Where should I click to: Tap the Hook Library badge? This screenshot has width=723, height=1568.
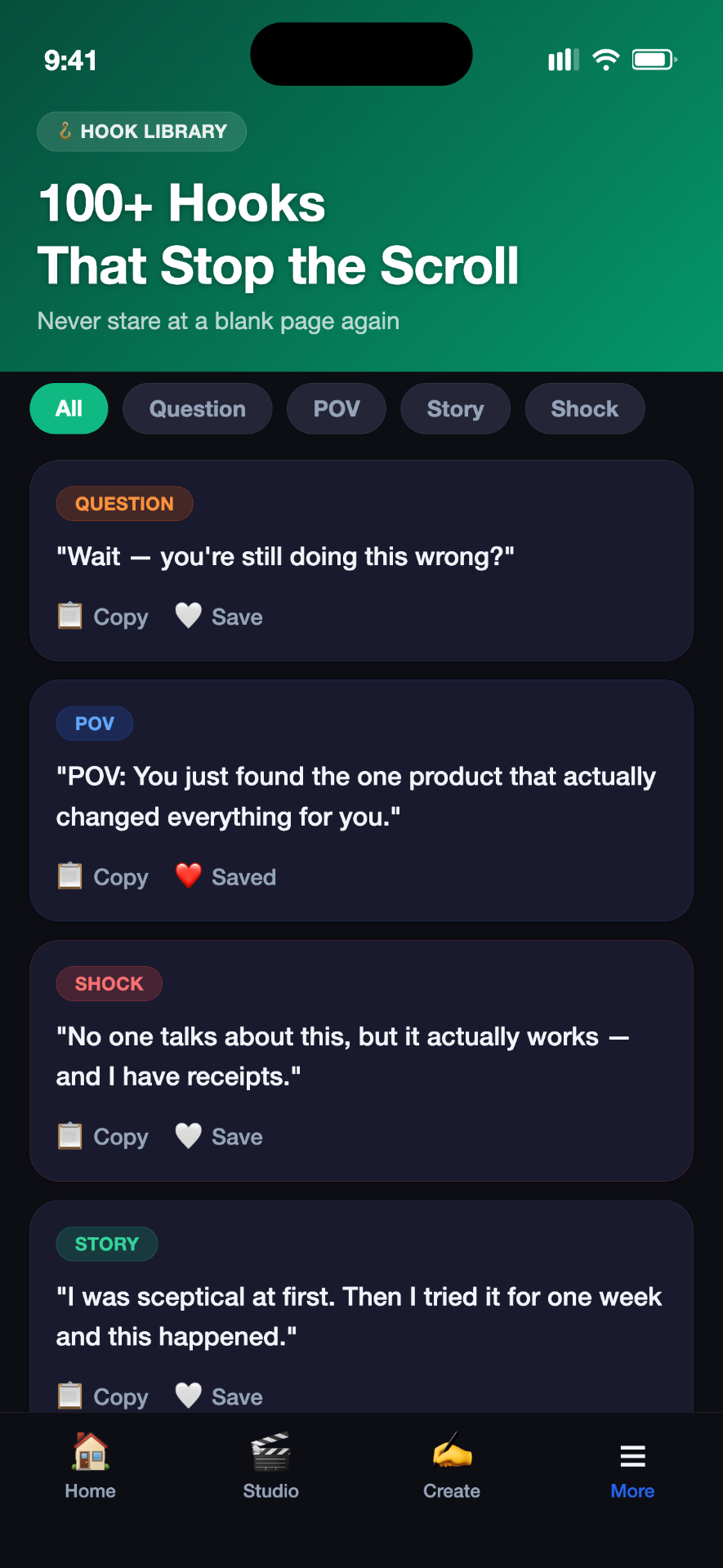[x=141, y=131]
